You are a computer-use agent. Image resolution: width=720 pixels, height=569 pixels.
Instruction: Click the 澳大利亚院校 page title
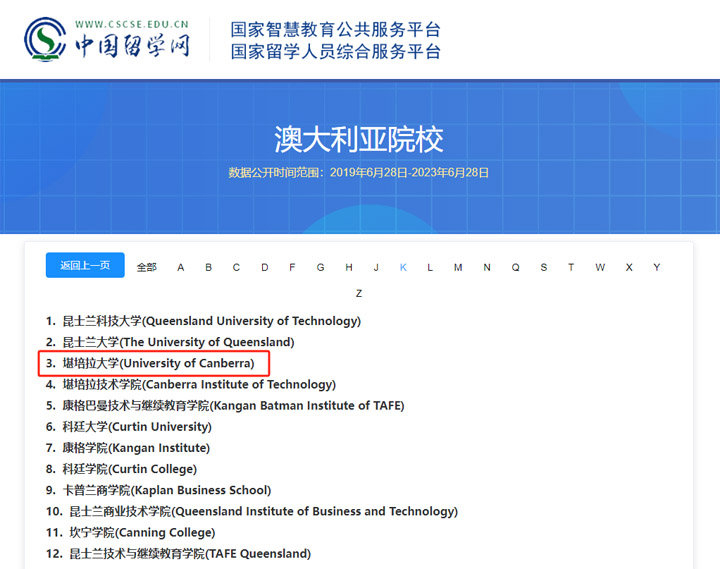[359, 139]
